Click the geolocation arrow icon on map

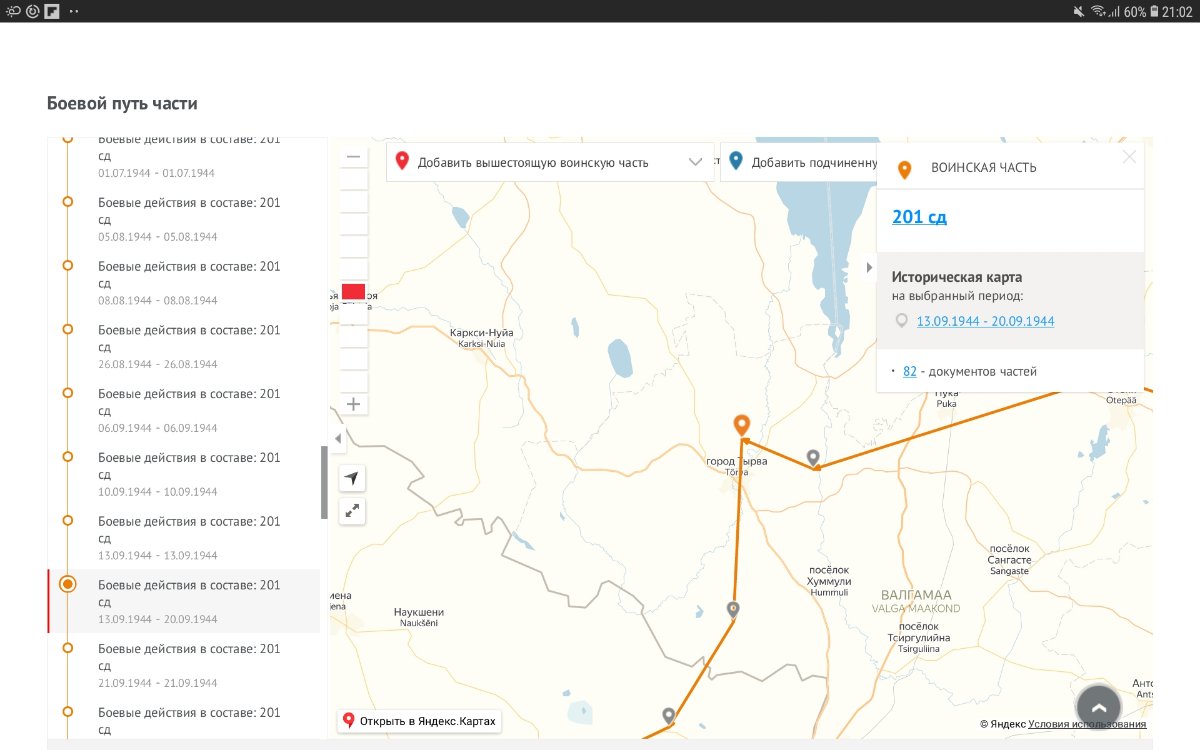click(x=352, y=478)
